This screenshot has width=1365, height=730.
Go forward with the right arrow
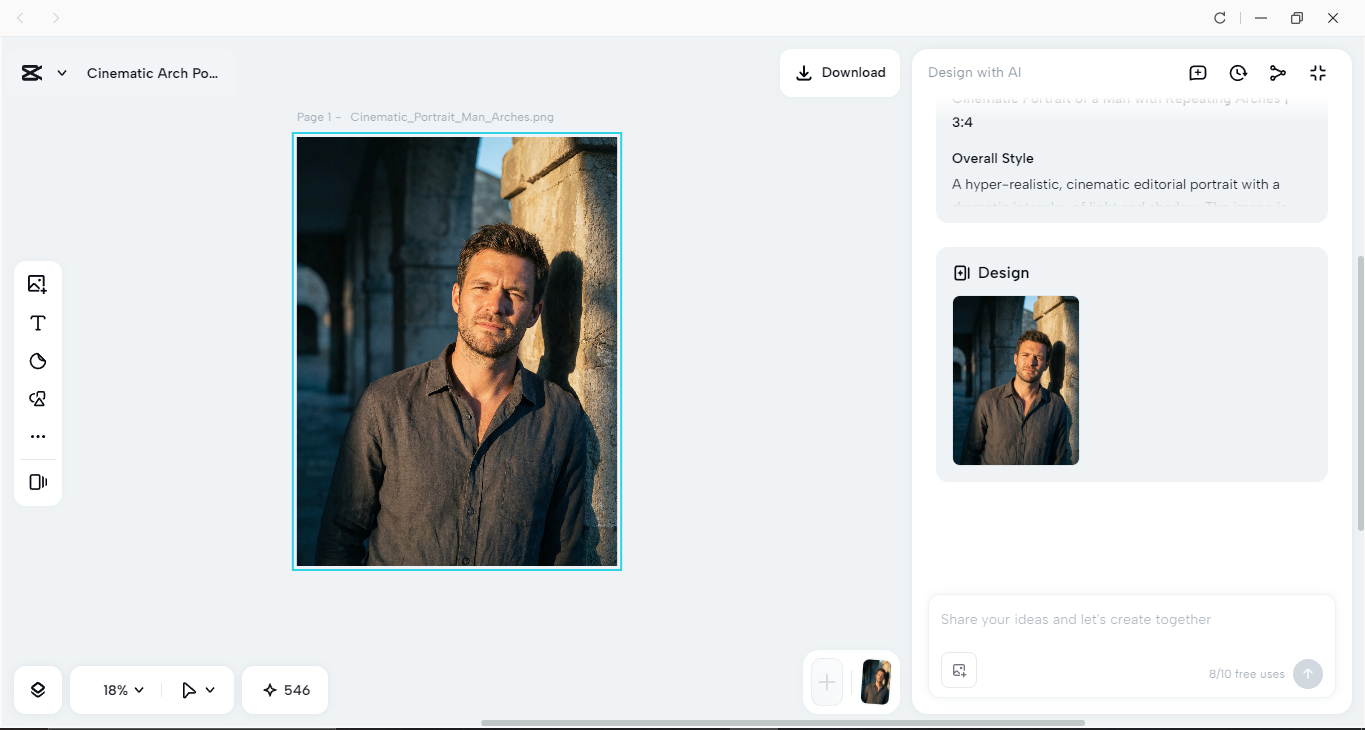(56, 18)
